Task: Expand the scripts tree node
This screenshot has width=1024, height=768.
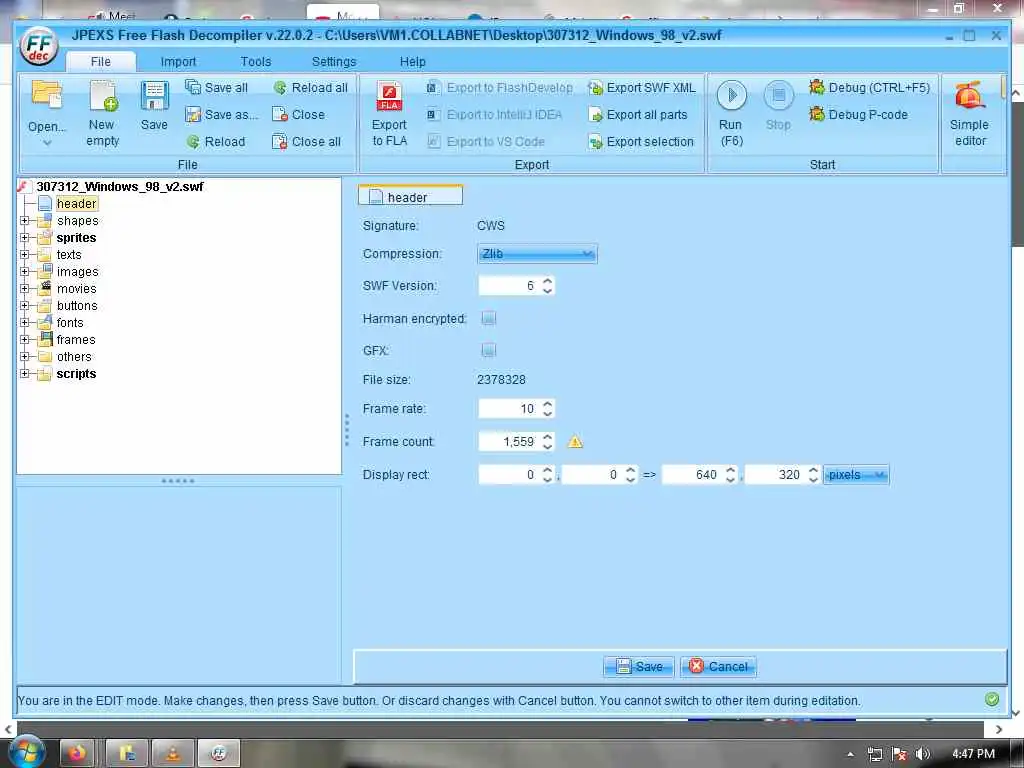Action: 25,374
